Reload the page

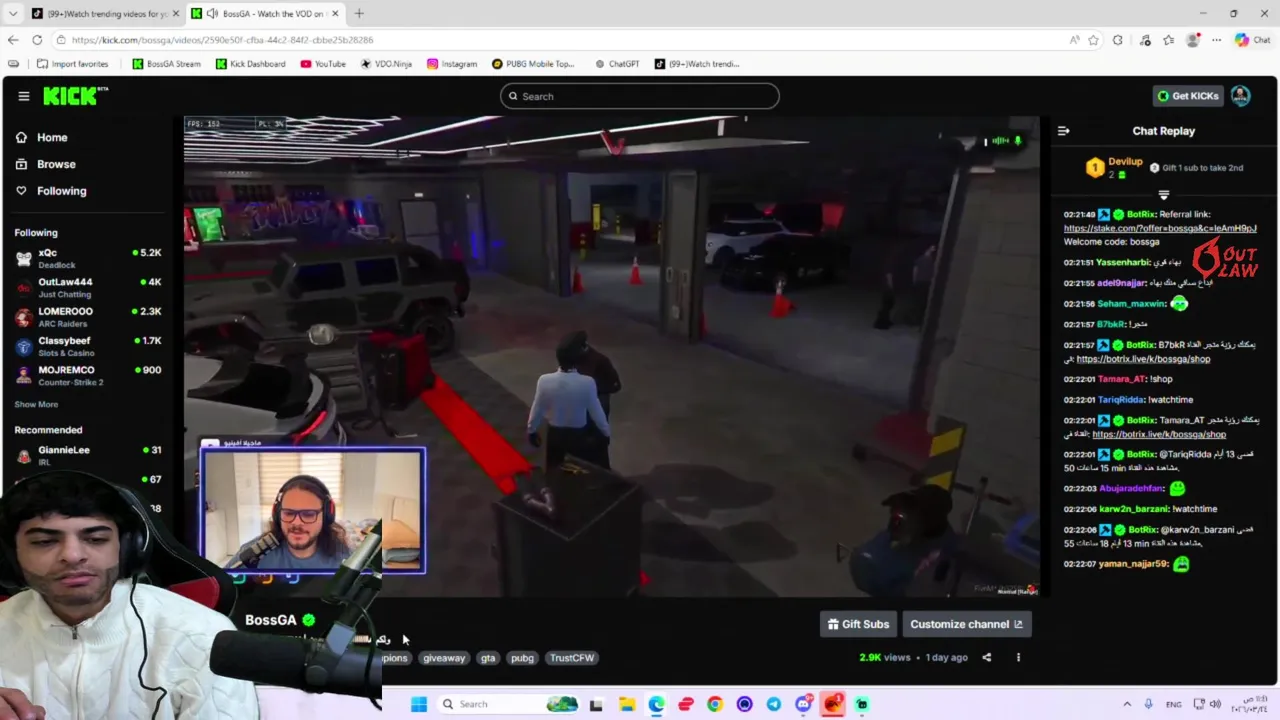pyautogui.click(x=37, y=40)
